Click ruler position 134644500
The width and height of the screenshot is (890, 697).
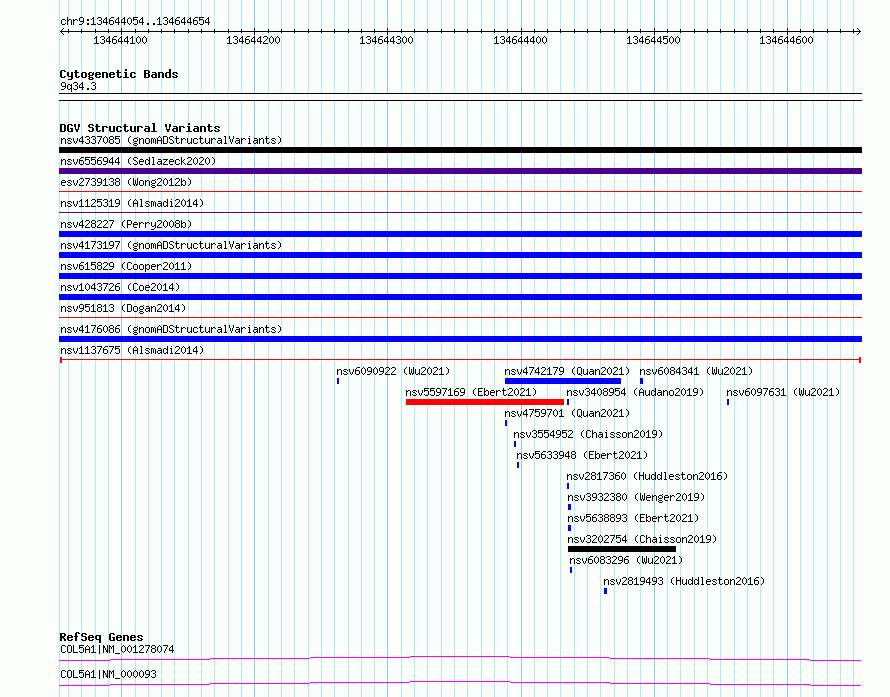(653, 40)
